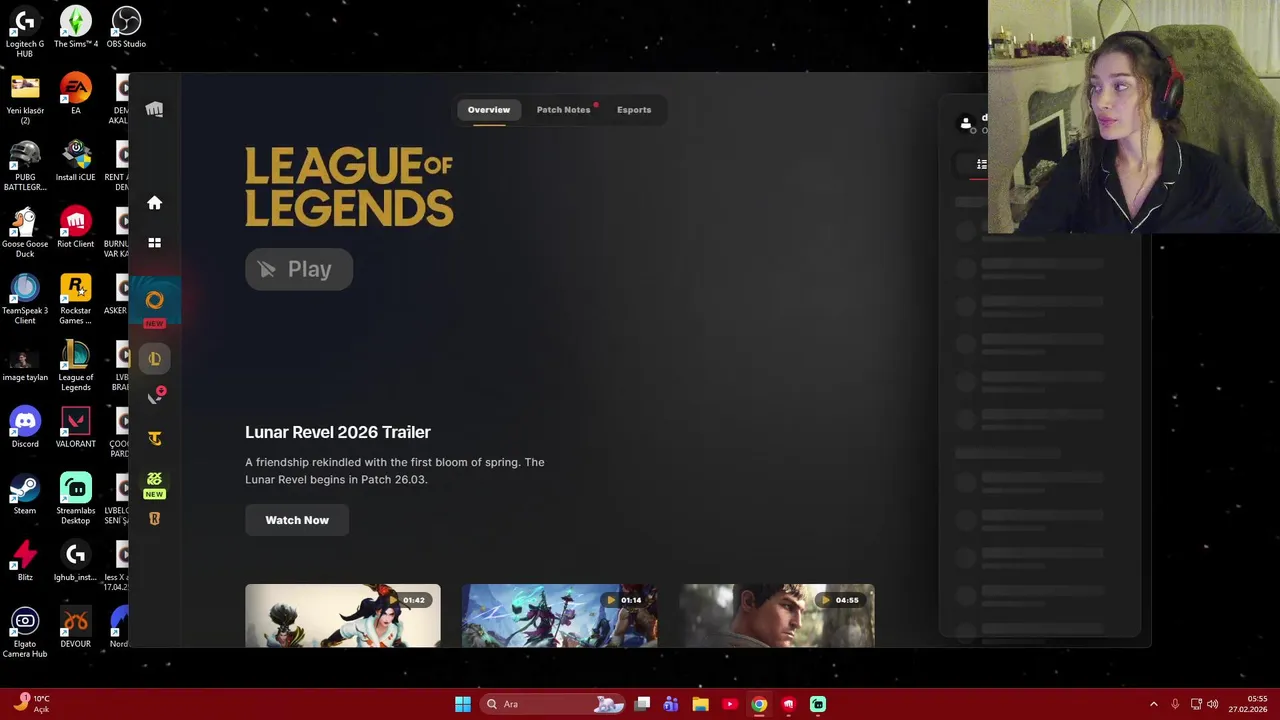1280x720 pixels.
Task: Switch to Google Chrome on taskbar
Action: tap(759, 704)
